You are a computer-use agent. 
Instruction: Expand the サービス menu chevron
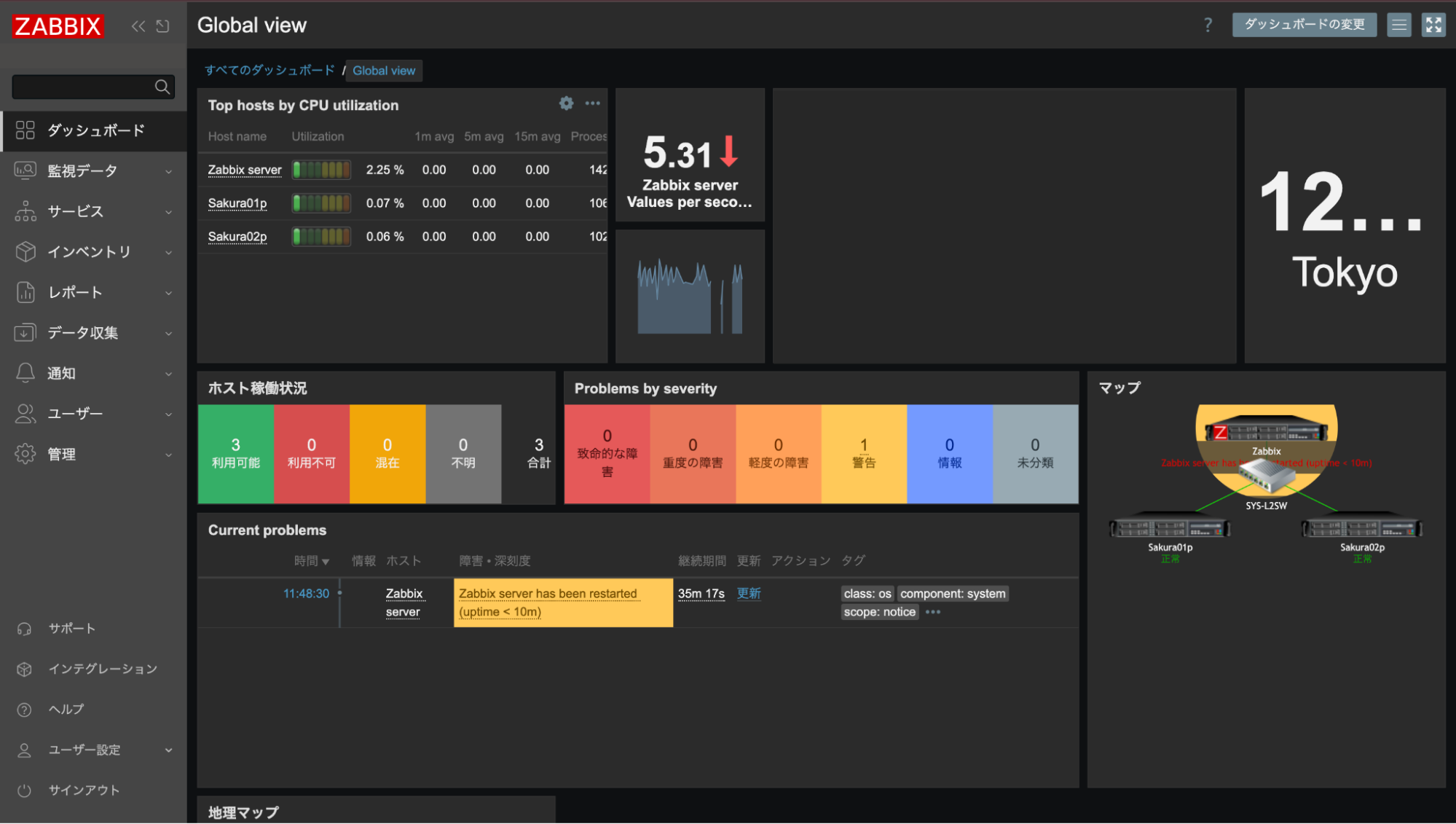pyautogui.click(x=169, y=213)
